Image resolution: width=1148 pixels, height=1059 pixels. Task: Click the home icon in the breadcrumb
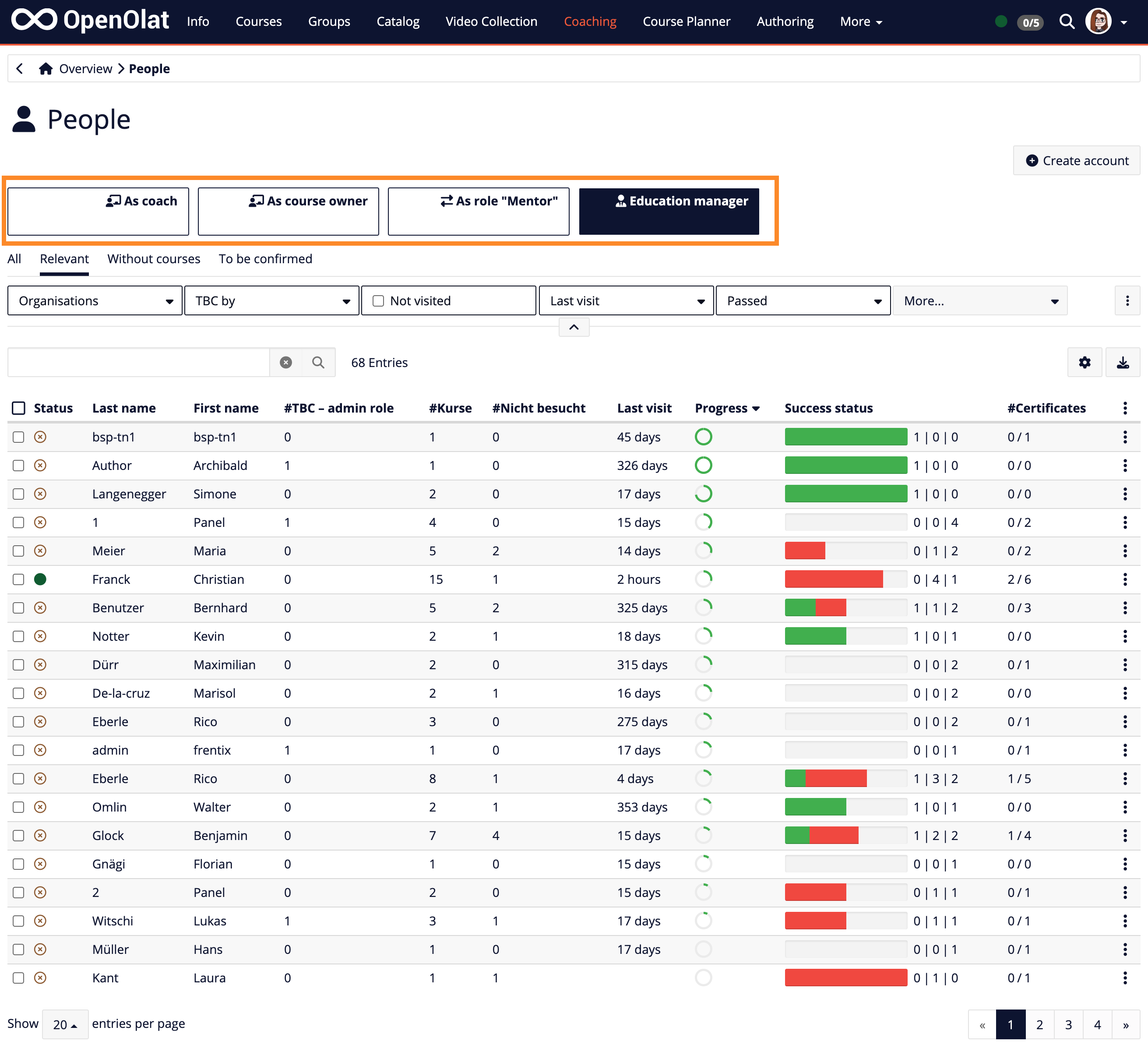click(46, 68)
